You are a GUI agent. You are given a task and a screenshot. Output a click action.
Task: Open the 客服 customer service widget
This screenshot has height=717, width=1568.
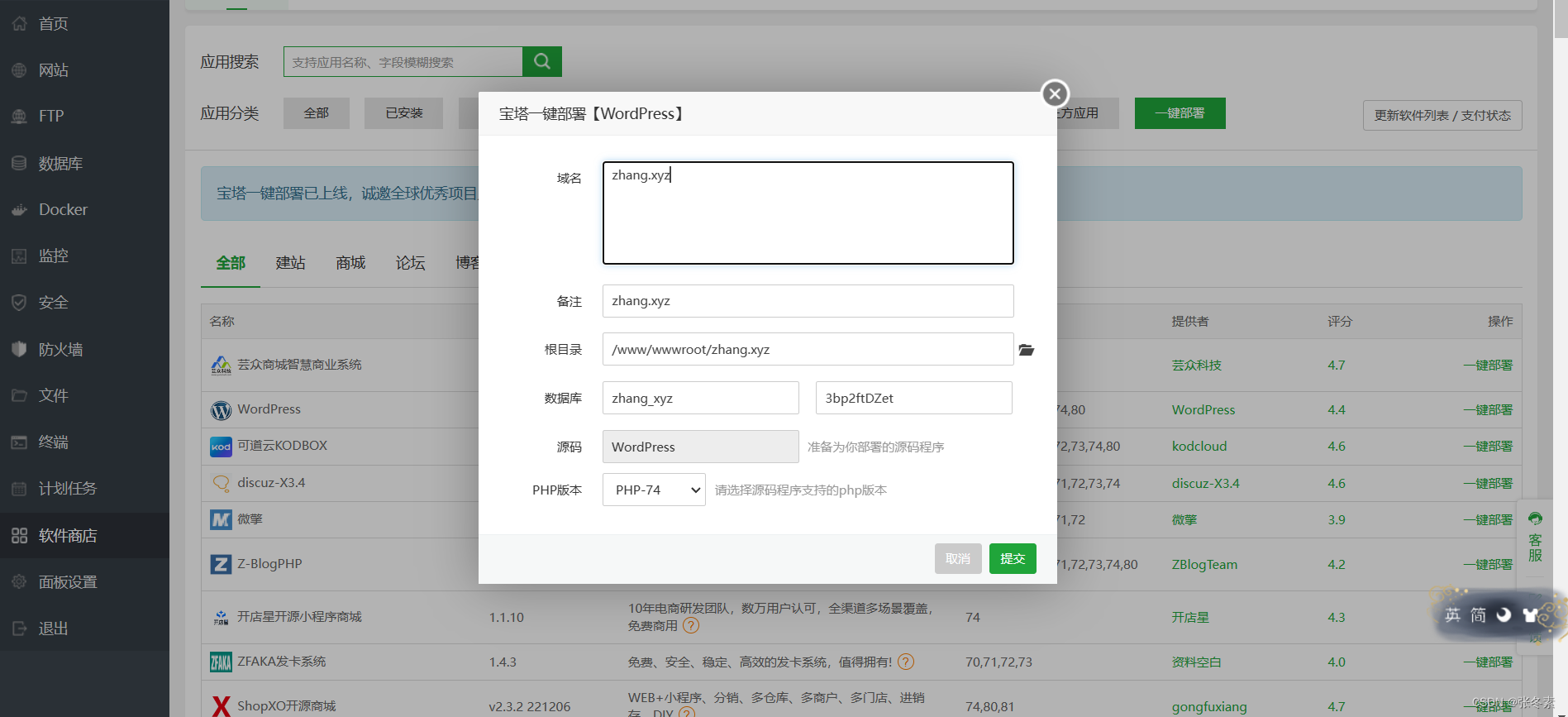pos(1535,538)
